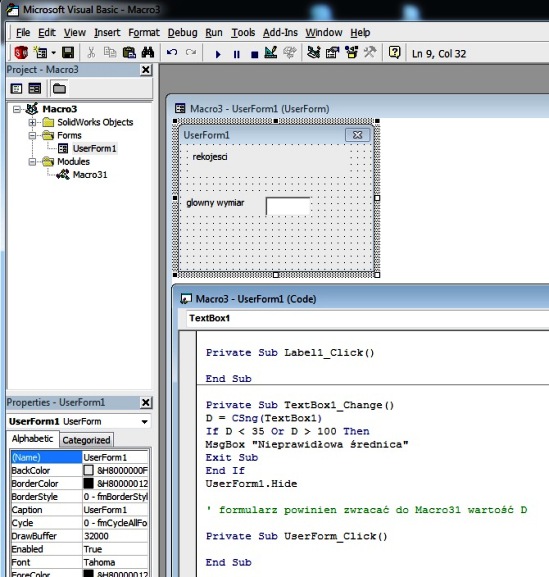Select the 'glowny wymiar' label on the form
Screen dimensions: 549x577
[x=215, y=203]
